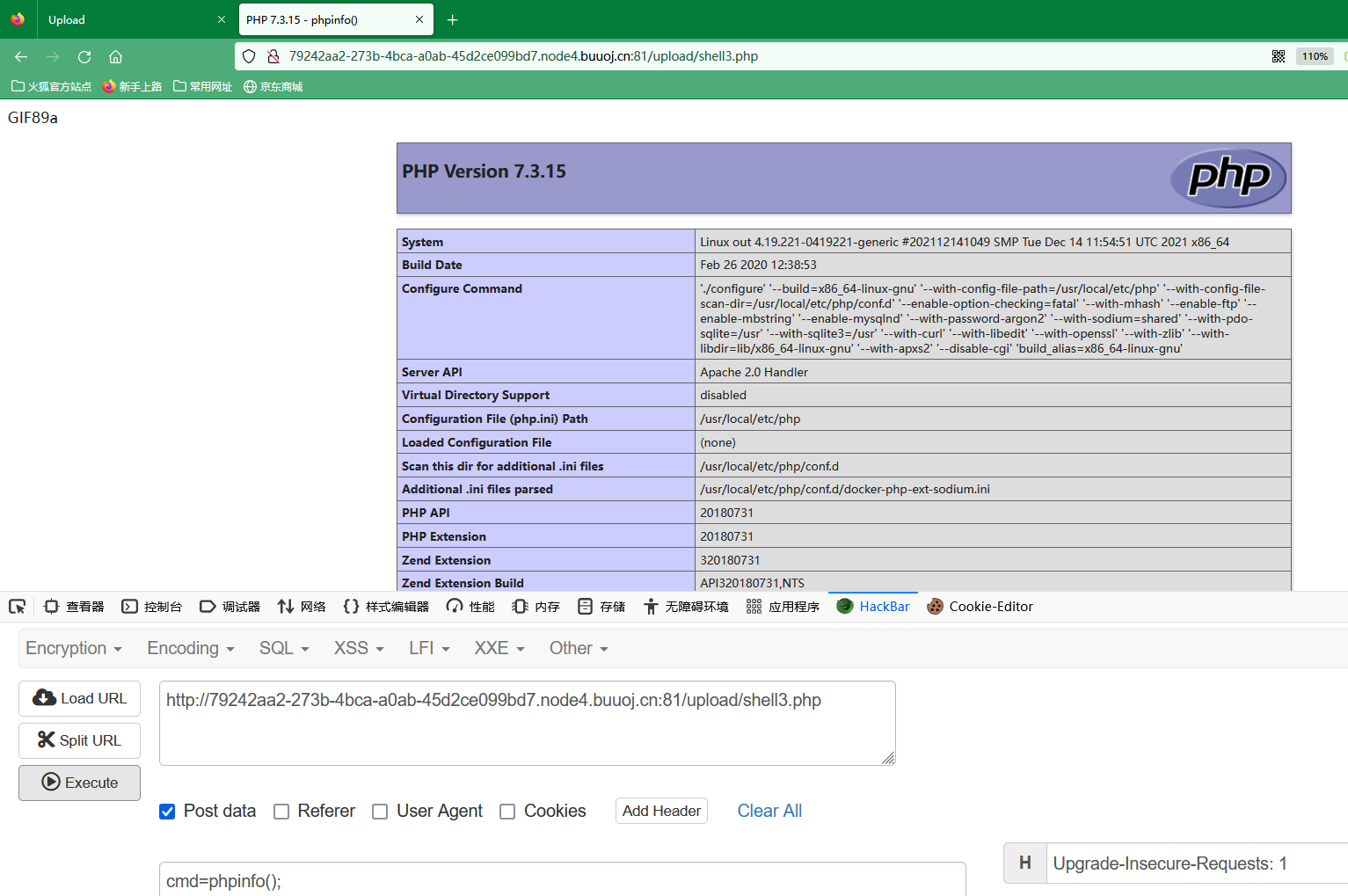This screenshot has height=896, width=1348.
Task: Open the 调试器 debugger panel
Action: tap(230, 607)
